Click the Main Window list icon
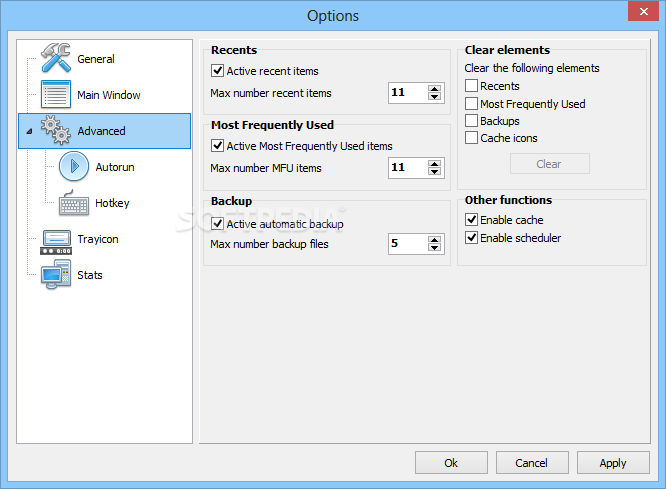The height and width of the screenshot is (489, 666). [x=56, y=94]
